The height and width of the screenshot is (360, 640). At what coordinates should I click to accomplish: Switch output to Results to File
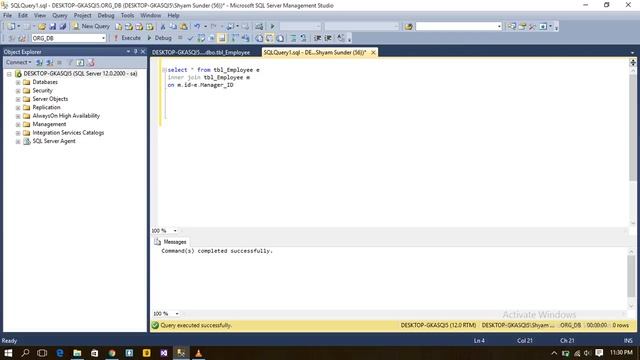(280, 38)
